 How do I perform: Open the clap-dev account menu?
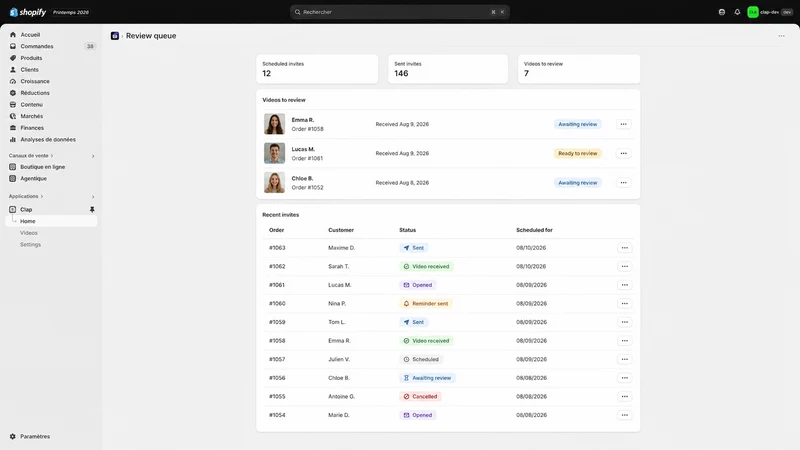tap(770, 12)
